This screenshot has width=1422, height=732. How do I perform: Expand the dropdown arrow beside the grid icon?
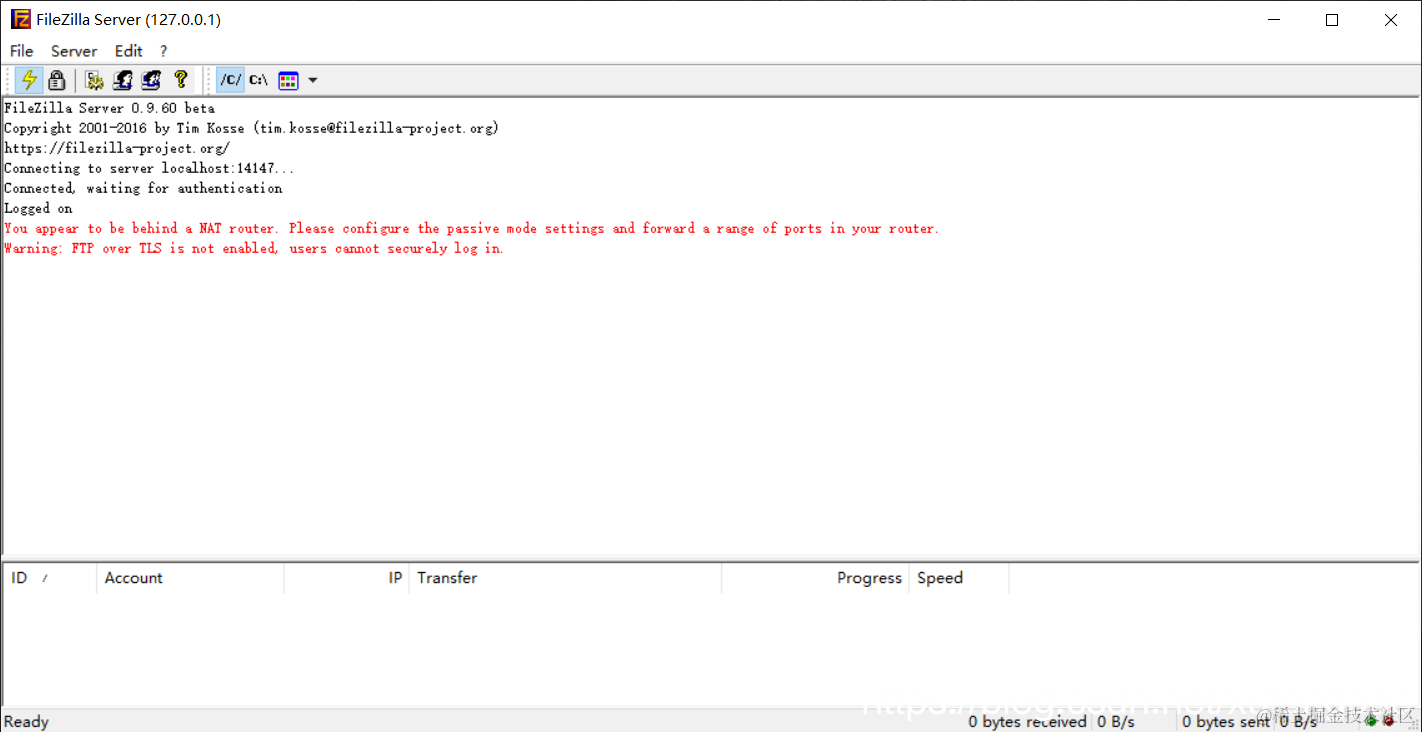click(x=312, y=80)
